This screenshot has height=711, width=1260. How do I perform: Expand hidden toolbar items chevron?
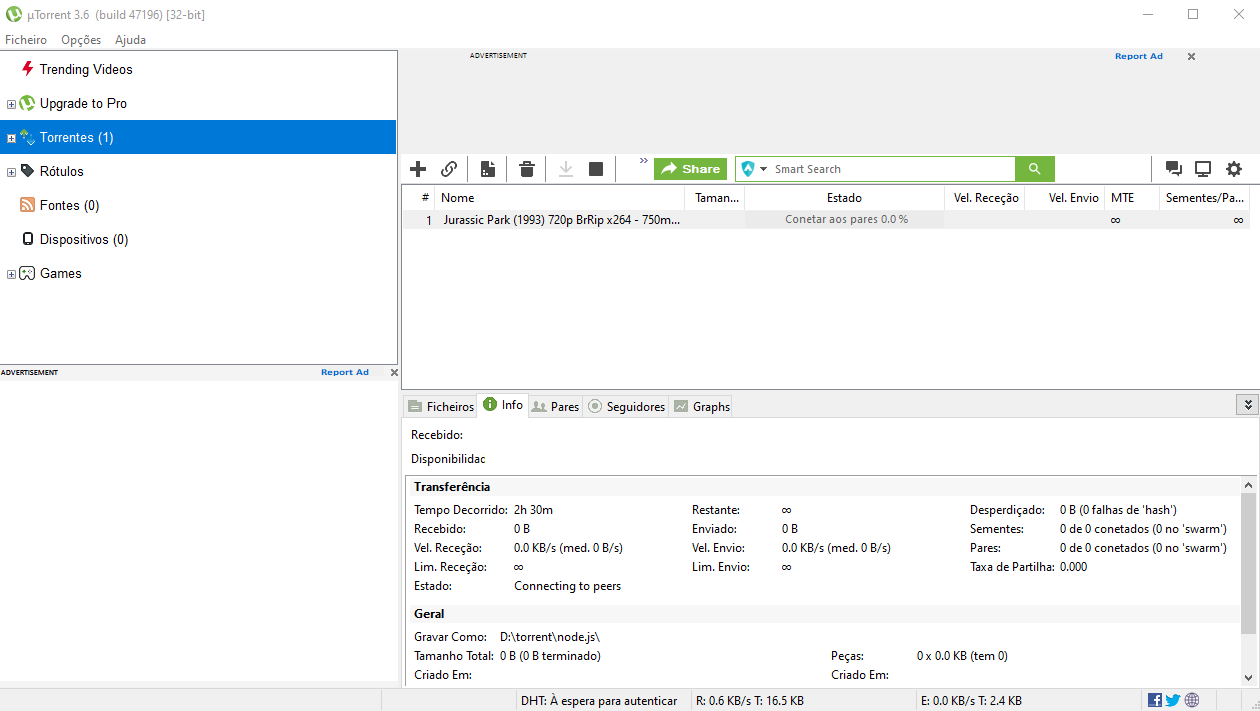coord(644,161)
